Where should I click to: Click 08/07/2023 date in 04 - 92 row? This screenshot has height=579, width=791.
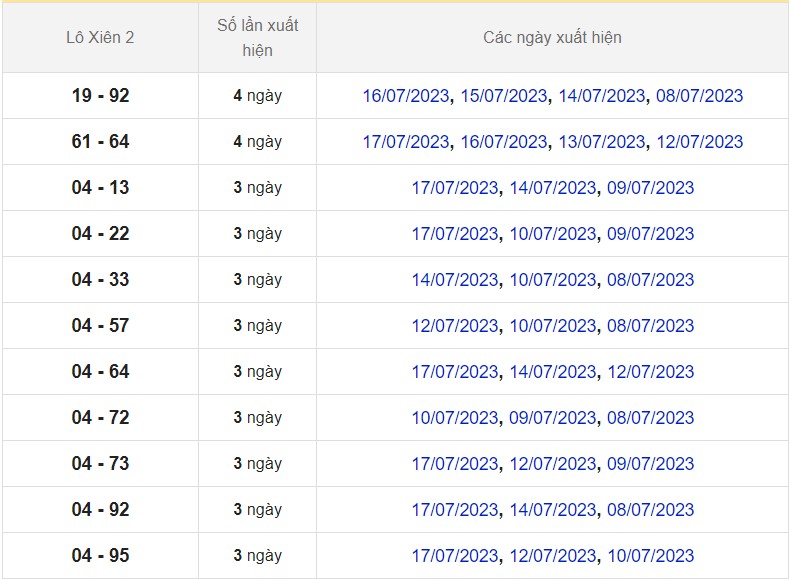click(x=651, y=510)
